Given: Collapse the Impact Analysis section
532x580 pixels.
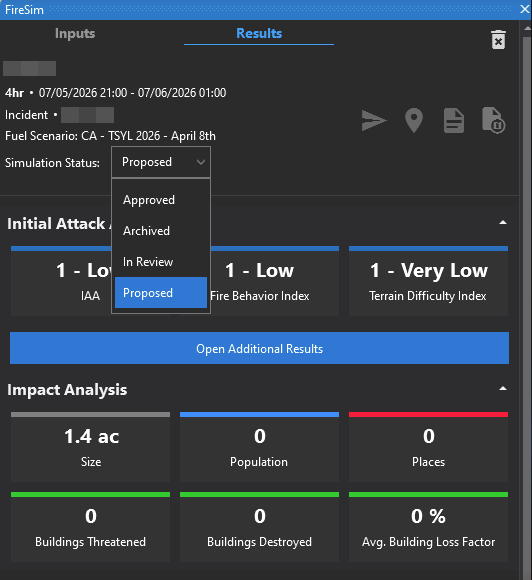Looking at the screenshot, I should pos(503,389).
